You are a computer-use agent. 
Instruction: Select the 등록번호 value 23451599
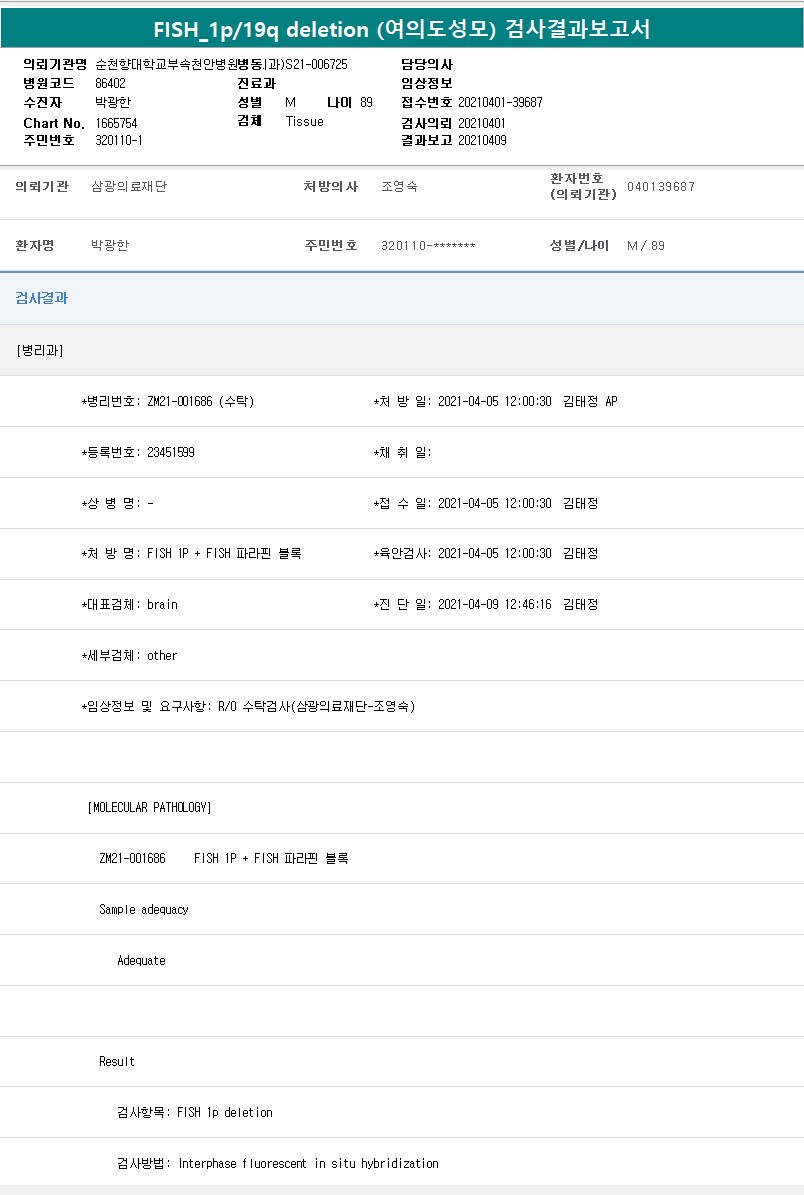pos(170,453)
